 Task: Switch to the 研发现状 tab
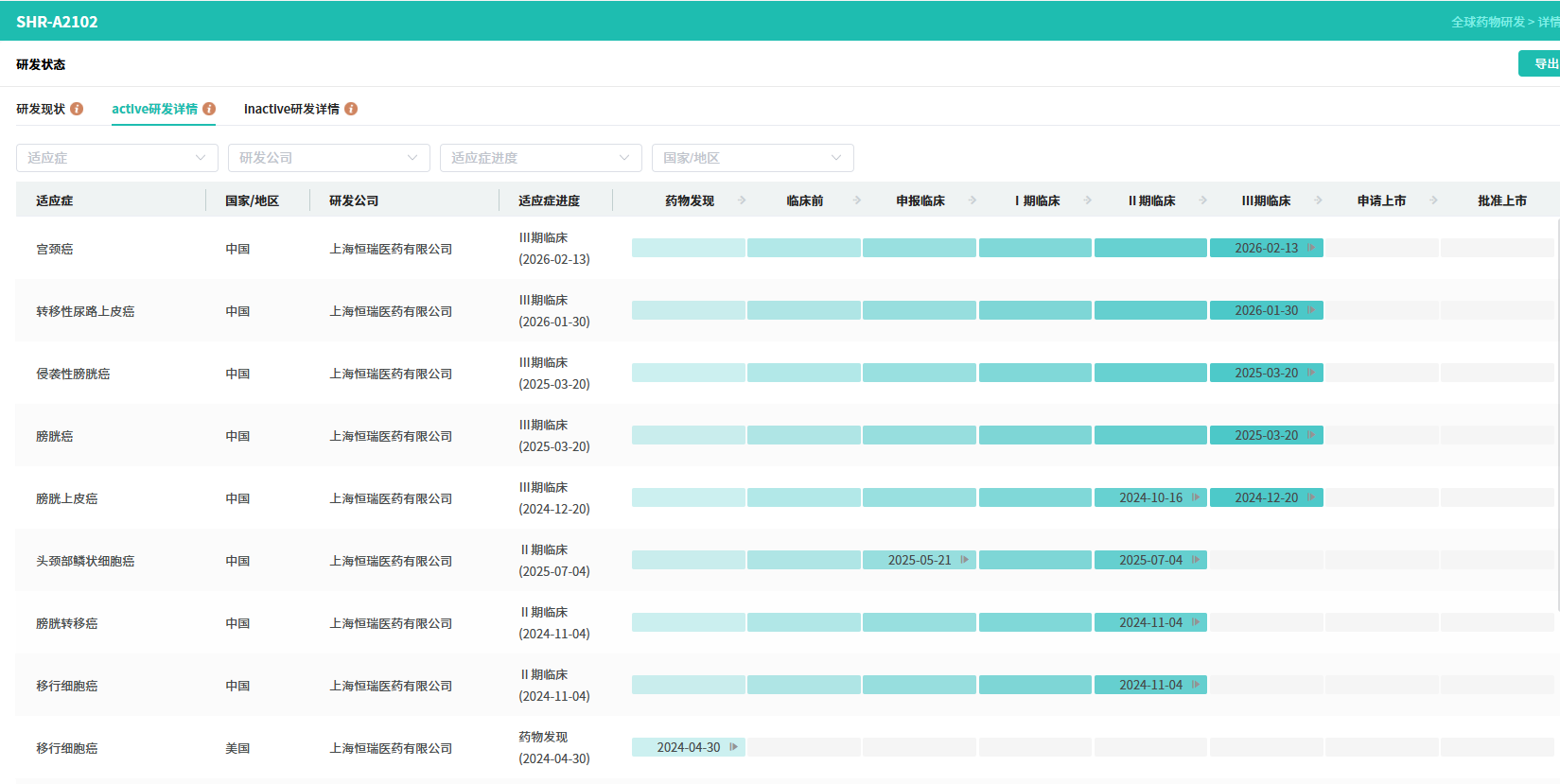point(41,109)
